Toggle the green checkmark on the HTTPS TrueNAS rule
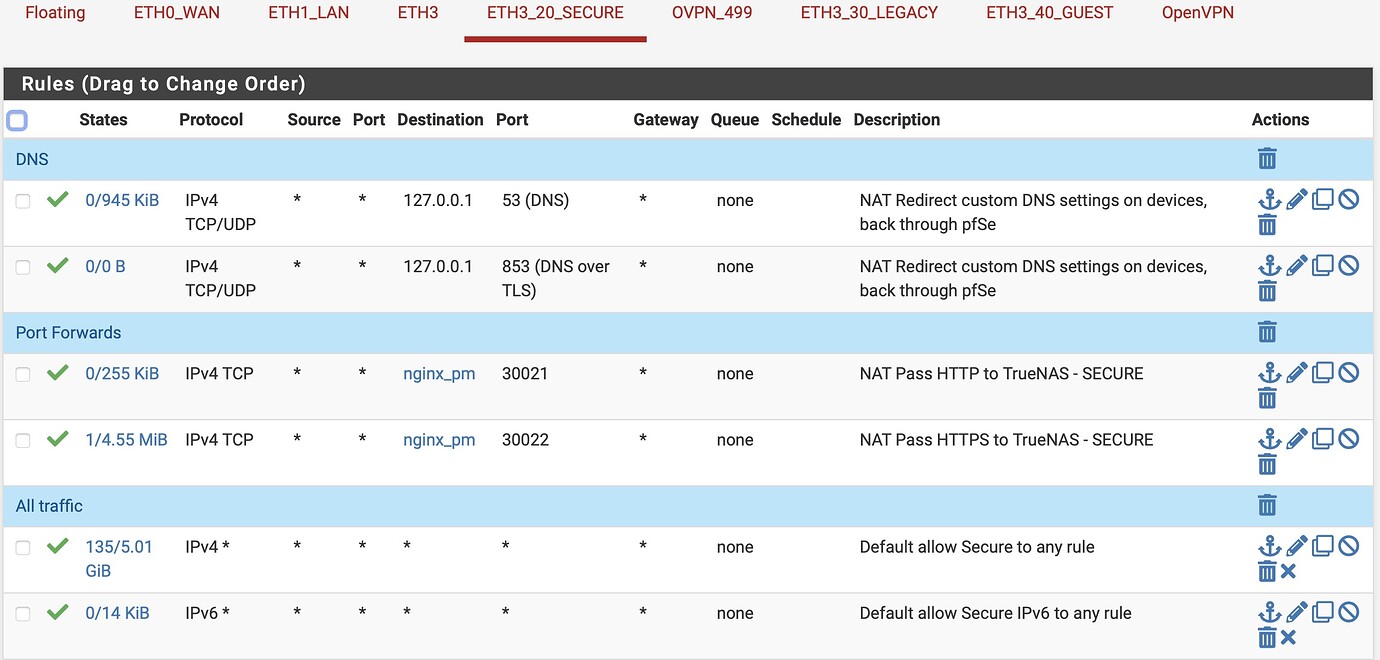 (x=57, y=438)
